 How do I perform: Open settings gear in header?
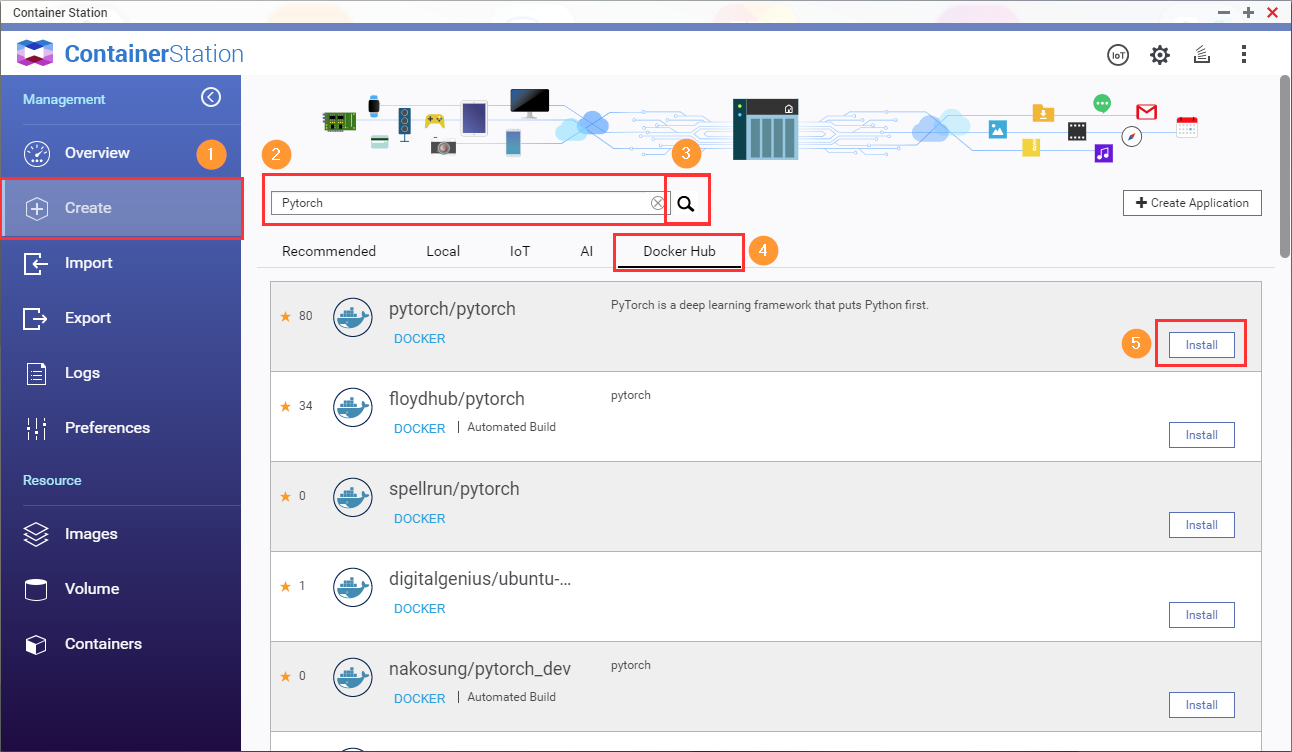click(x=1160, y=55)
